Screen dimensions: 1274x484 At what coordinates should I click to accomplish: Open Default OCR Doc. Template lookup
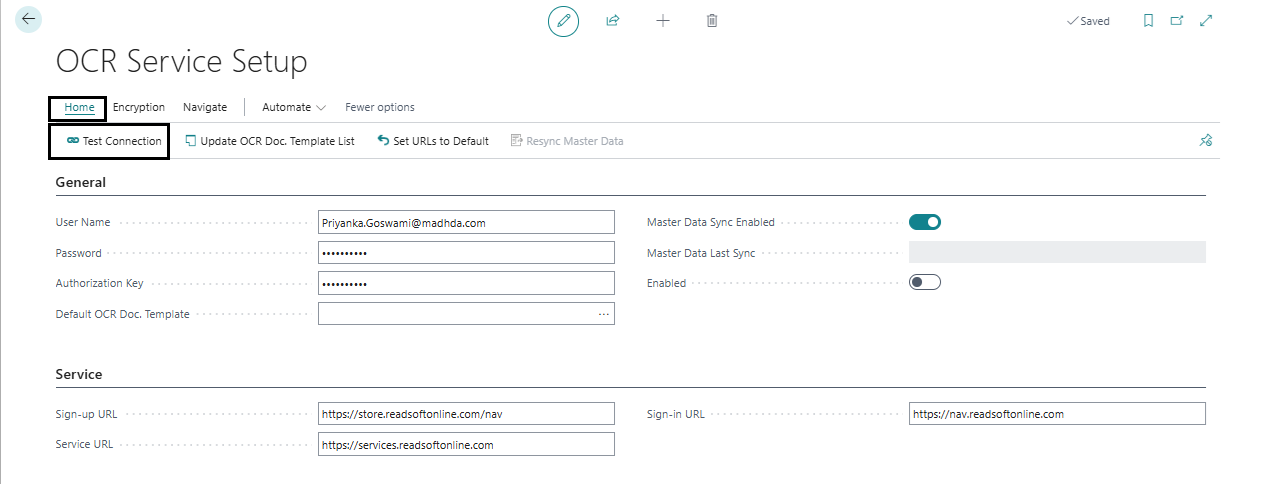tap(604, 314)
